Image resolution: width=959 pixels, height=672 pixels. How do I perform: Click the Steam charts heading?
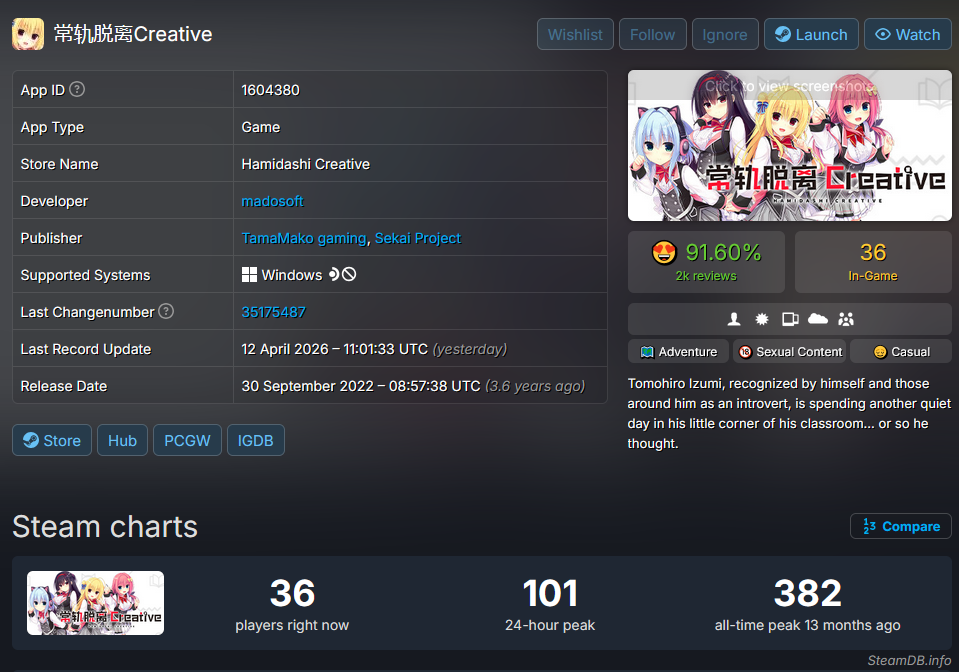click(105, 526)
